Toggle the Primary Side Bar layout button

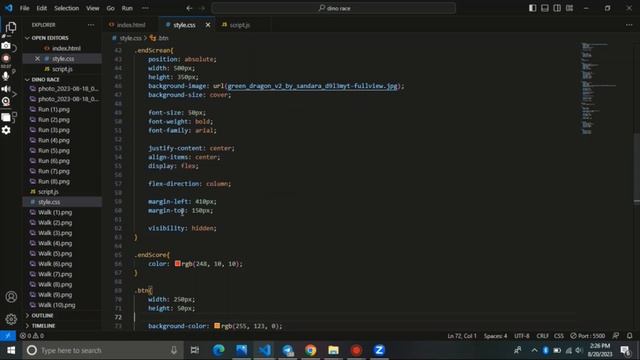[x=533, y=8]
